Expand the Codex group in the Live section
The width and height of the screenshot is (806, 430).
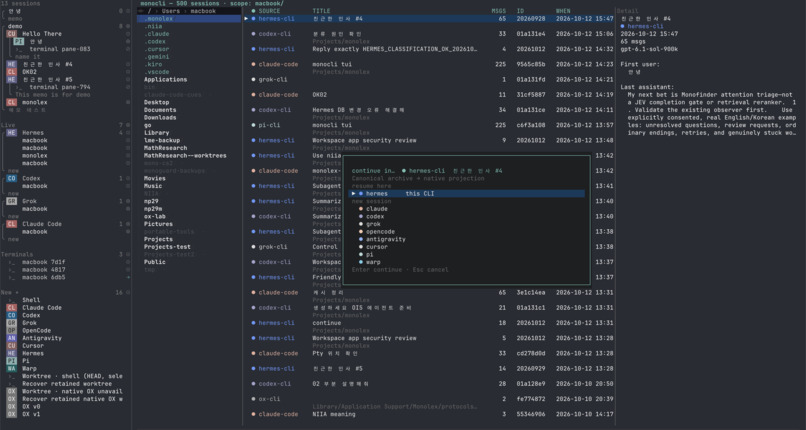coord(31,178)
